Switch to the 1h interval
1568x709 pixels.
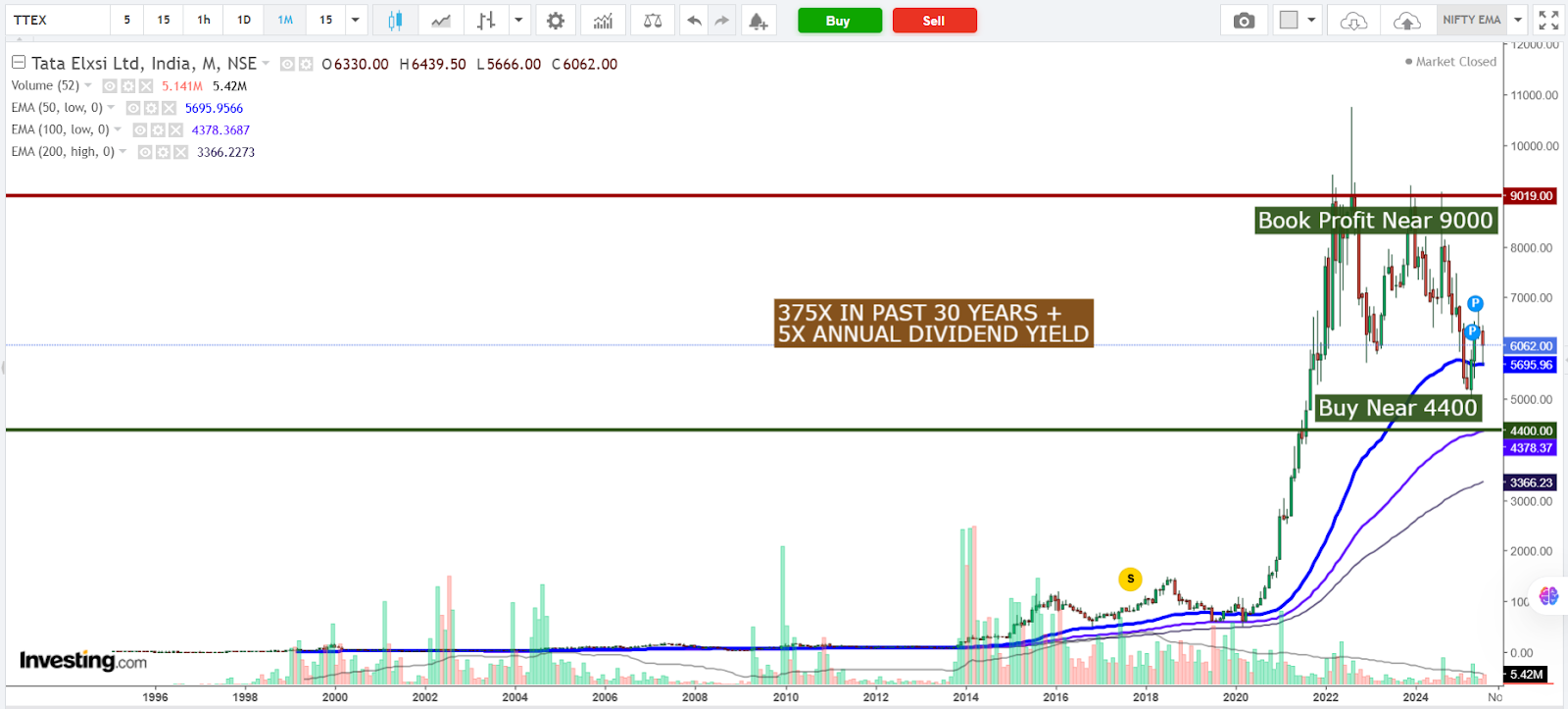[204, 20]
